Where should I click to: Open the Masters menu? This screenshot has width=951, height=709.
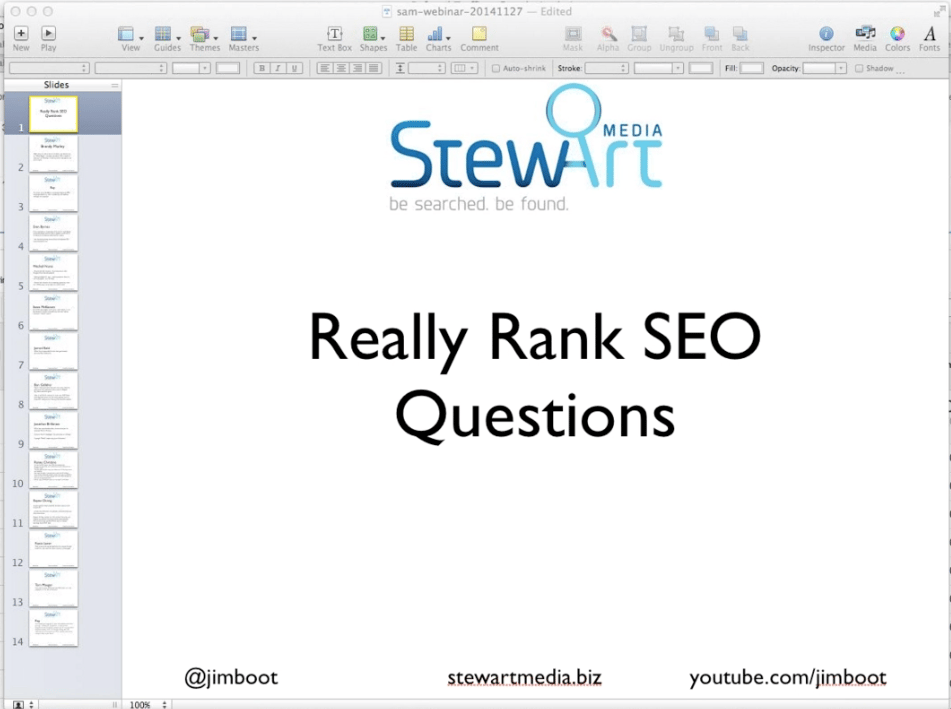(x=243, y=39)
